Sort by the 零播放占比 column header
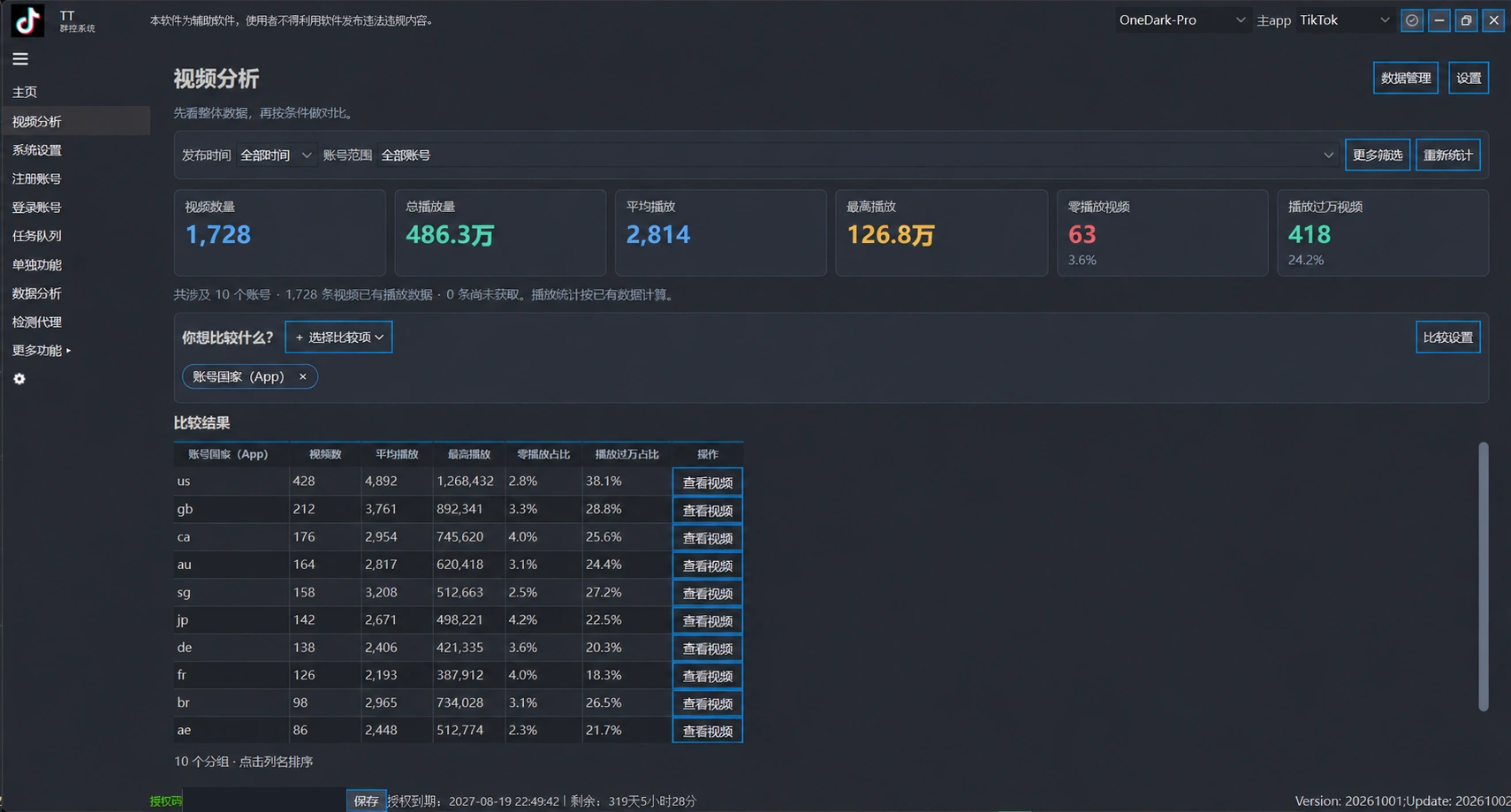This screenshot has height=812, width=1511. point(543,454)
